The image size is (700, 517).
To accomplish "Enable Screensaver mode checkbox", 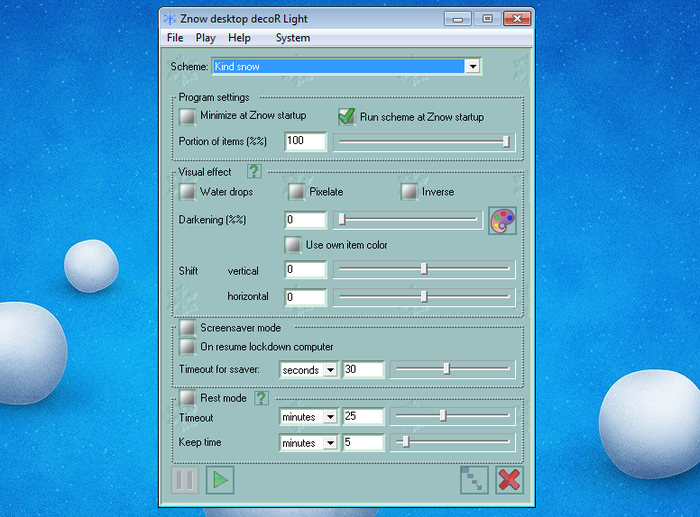I will 188,327.
